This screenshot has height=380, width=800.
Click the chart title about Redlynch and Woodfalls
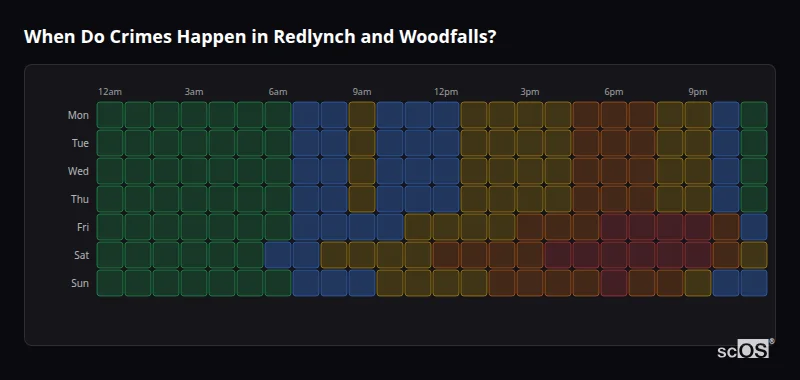260,37
